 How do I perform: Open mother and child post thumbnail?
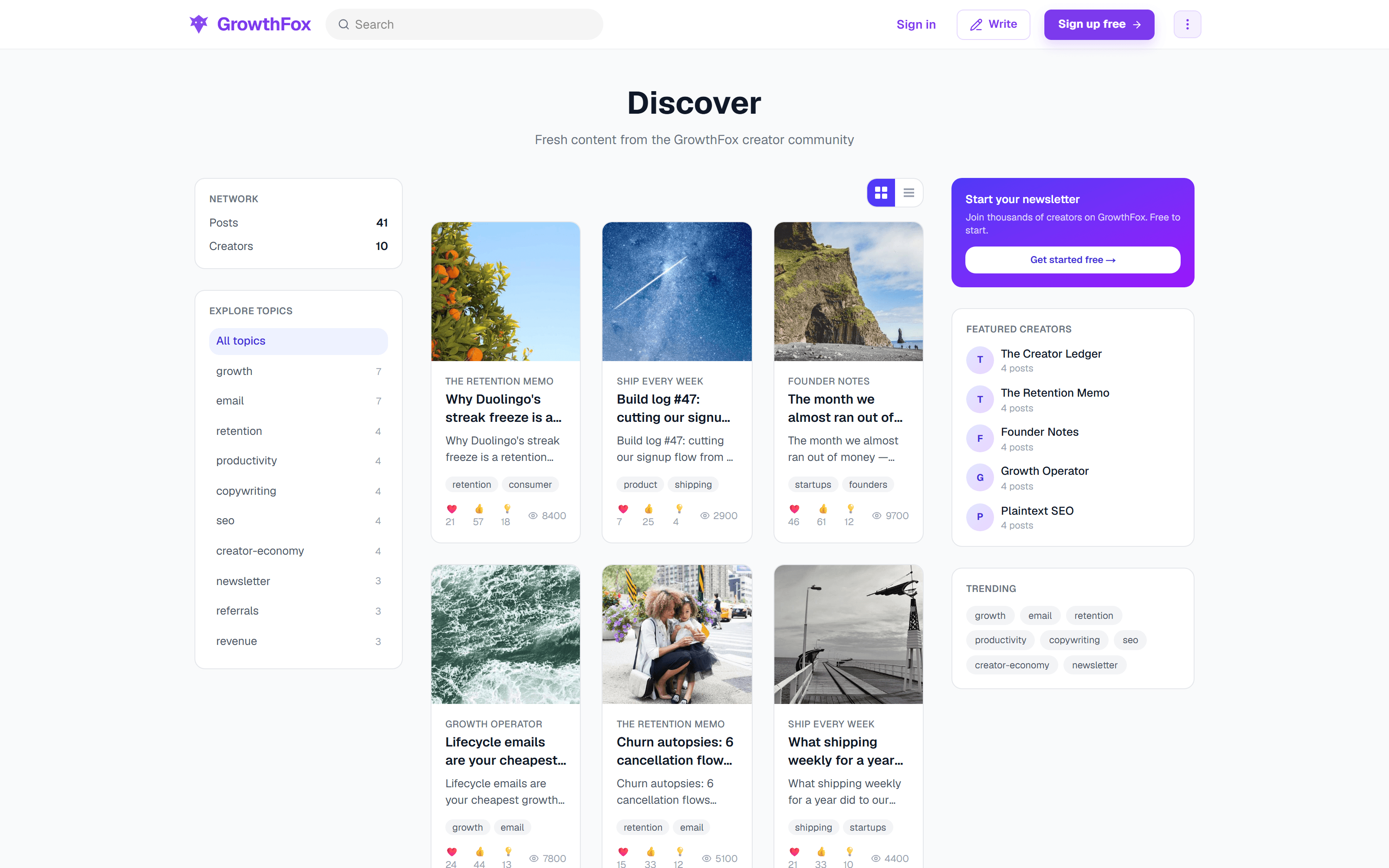coord(677,635)
